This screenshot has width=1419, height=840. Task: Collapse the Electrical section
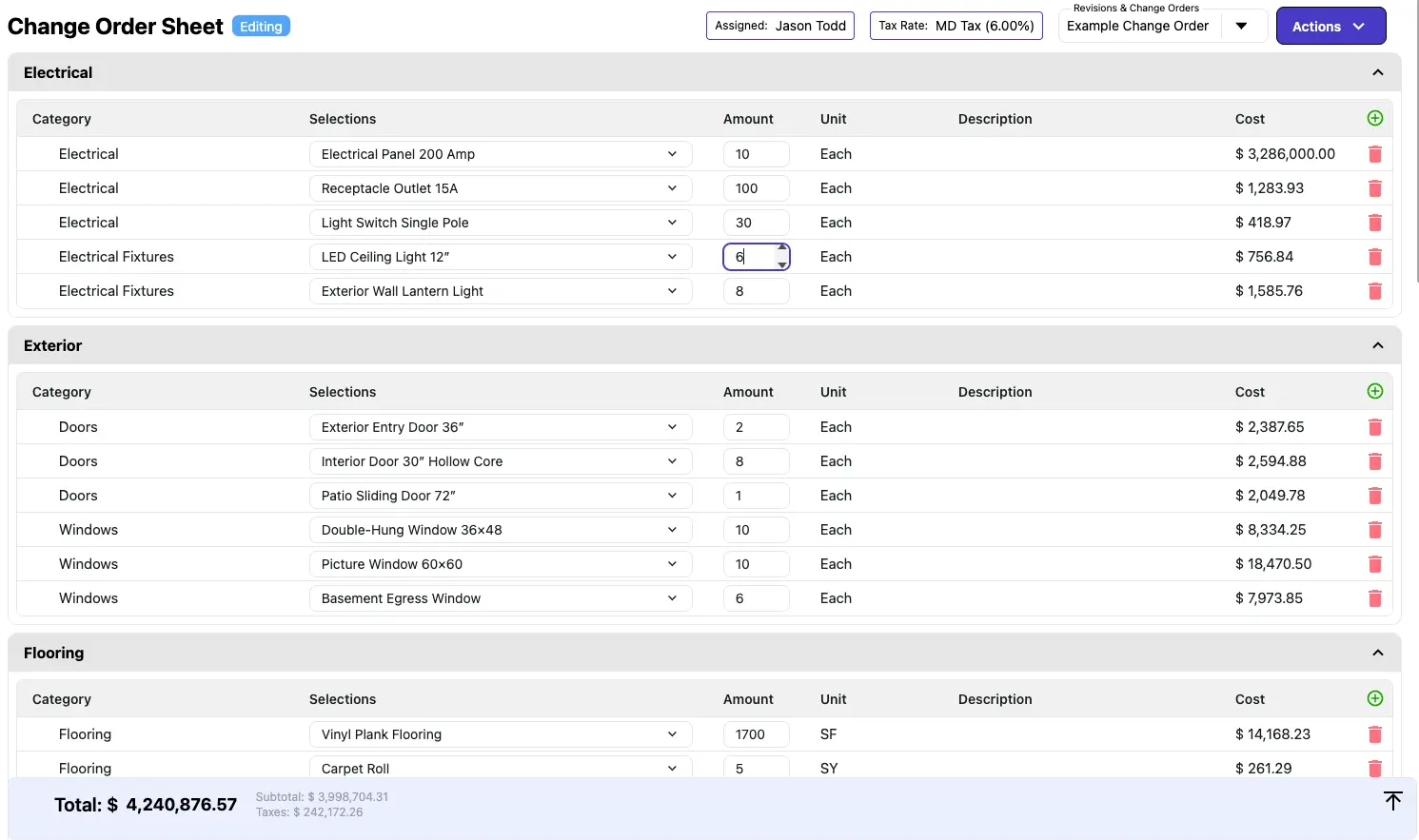point(1377,73)
